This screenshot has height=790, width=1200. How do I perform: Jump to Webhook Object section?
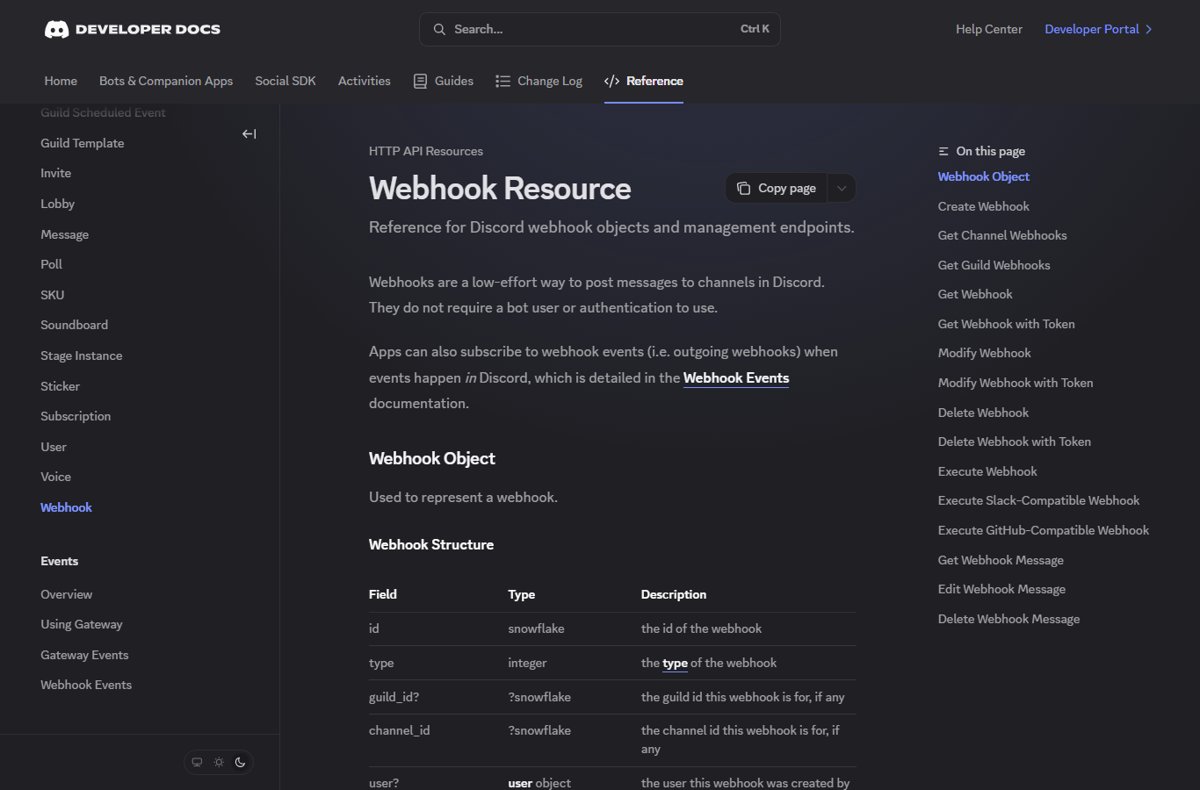pyautogui.click(x=983, y=177)
